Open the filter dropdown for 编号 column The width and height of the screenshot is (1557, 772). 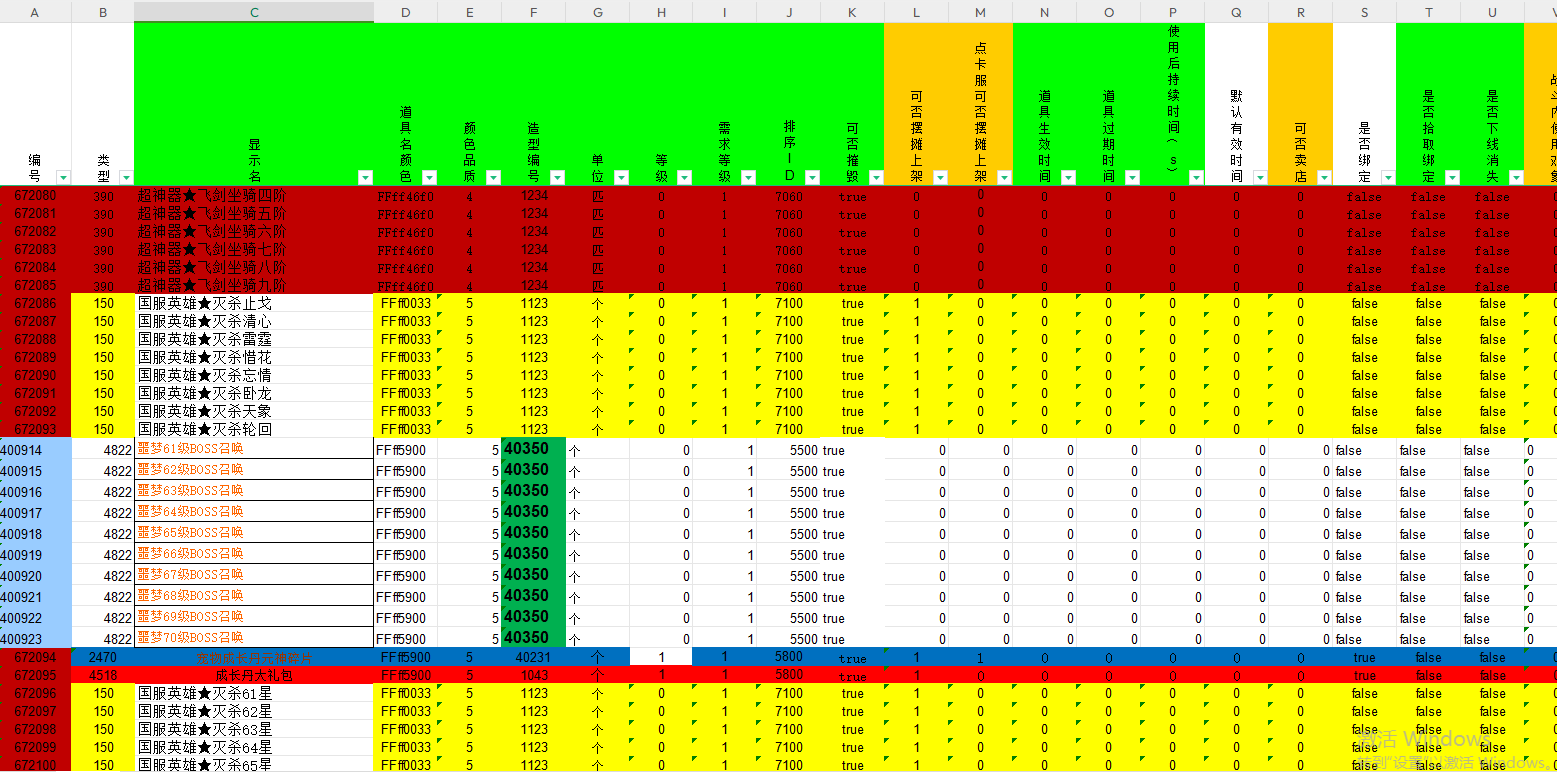63,177
